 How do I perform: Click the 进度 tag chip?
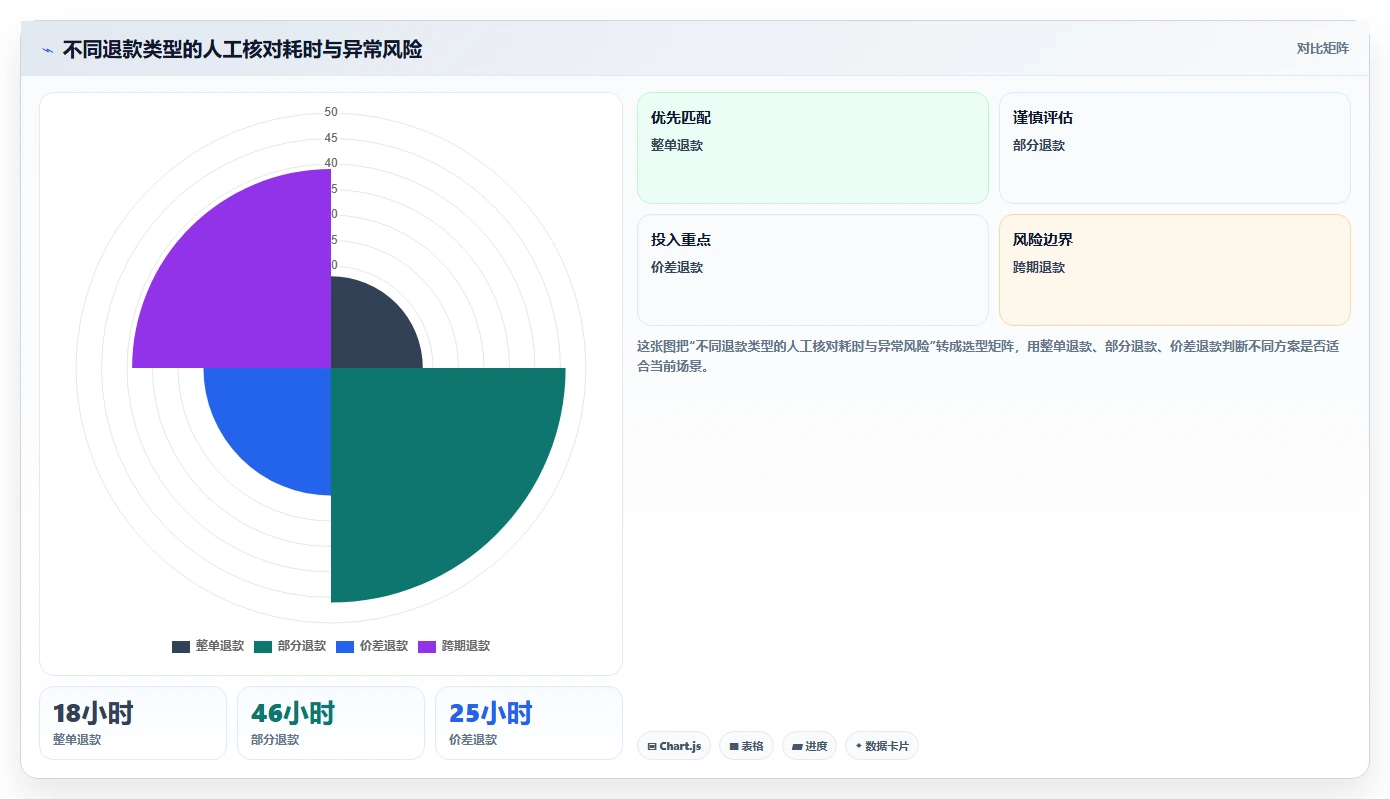(x=809, y=746)
